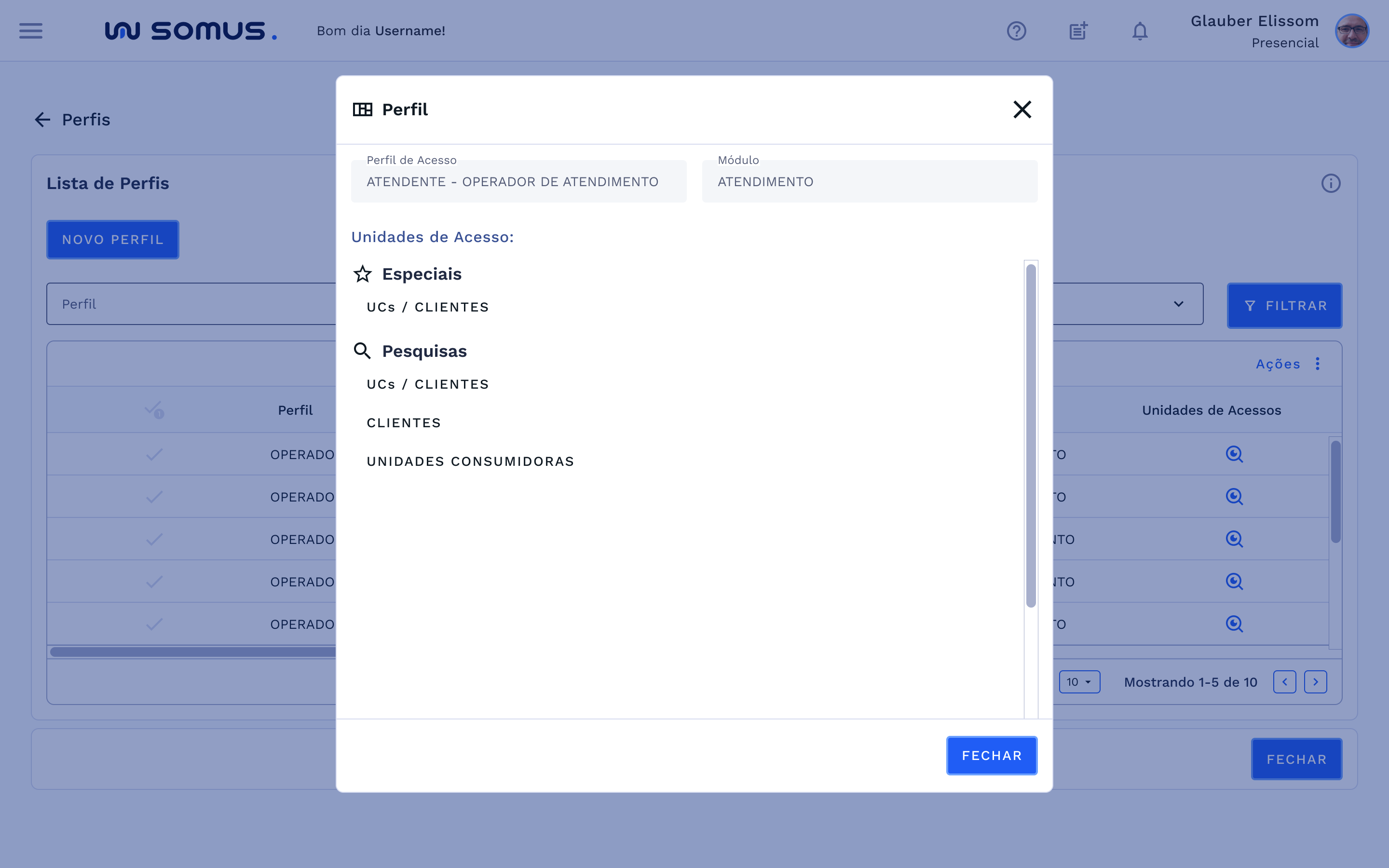The height and width of the screenshot is (868, 1389).
Task: Click the grid icon beside the Perfil dialog title
Action: pos(363,109)
